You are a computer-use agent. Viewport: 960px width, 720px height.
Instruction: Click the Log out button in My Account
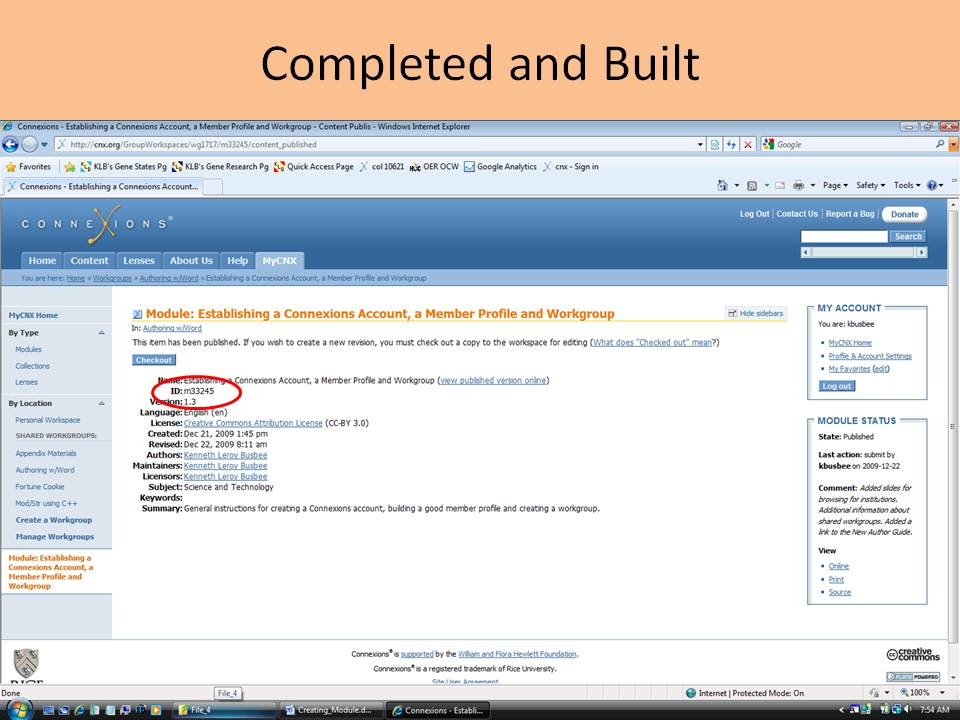click(x=836, y=386)
